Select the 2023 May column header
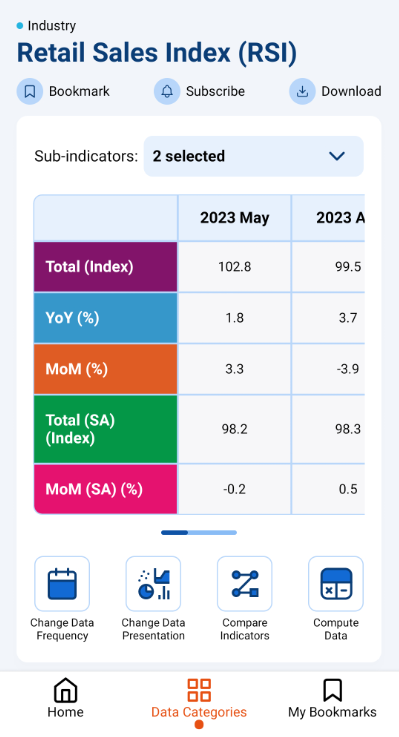 [x=235, y=218]
